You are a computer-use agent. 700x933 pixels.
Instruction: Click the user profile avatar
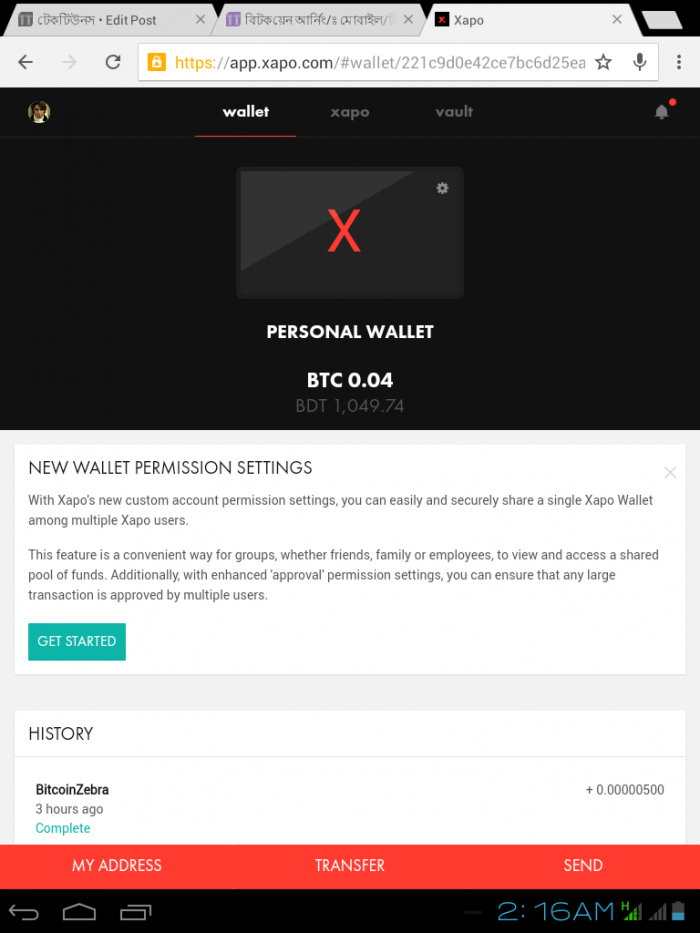tap(39, 112)
